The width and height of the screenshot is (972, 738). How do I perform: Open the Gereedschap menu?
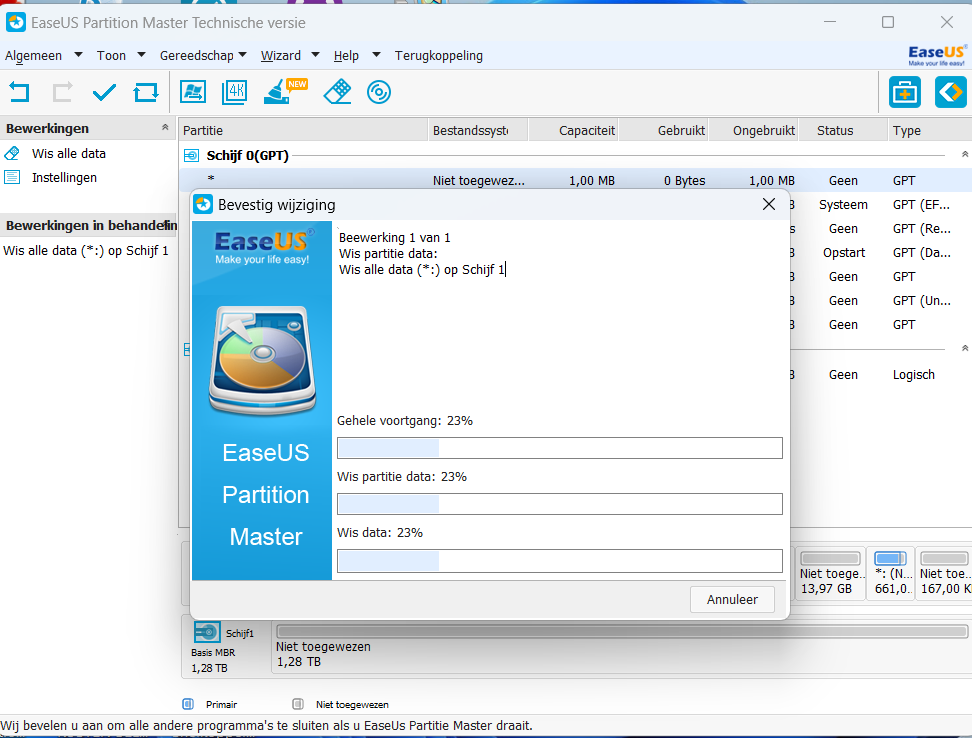[x=197, y=56]
